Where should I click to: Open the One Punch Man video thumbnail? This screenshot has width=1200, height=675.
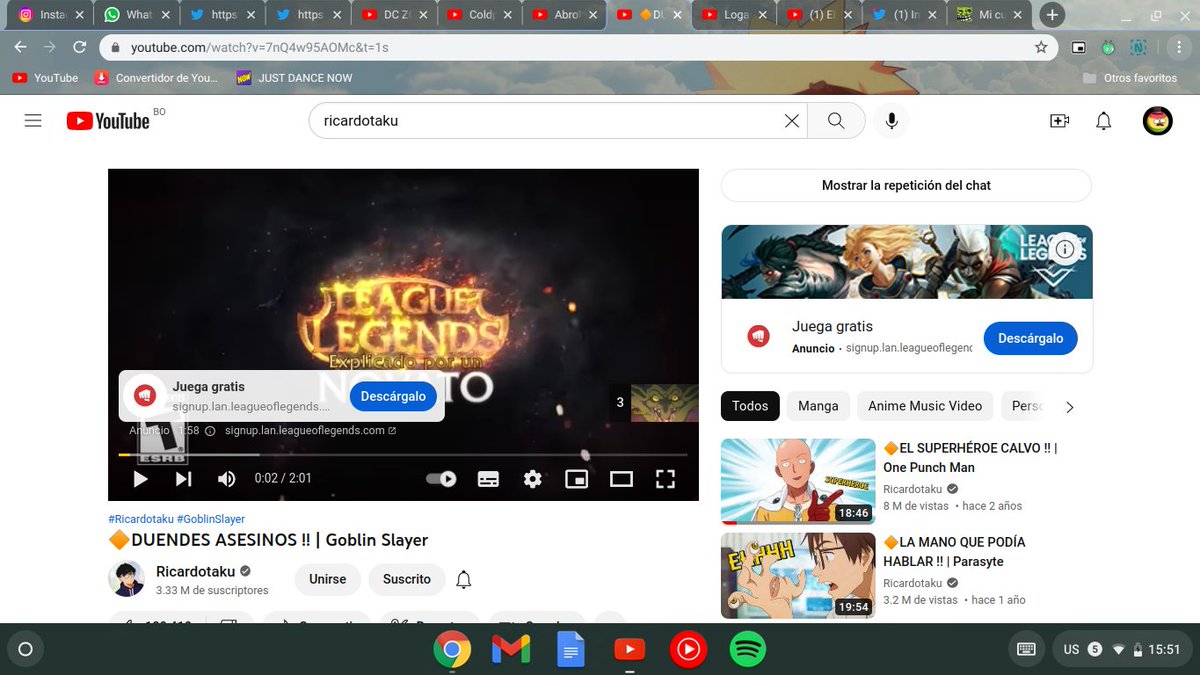(798, 482)
